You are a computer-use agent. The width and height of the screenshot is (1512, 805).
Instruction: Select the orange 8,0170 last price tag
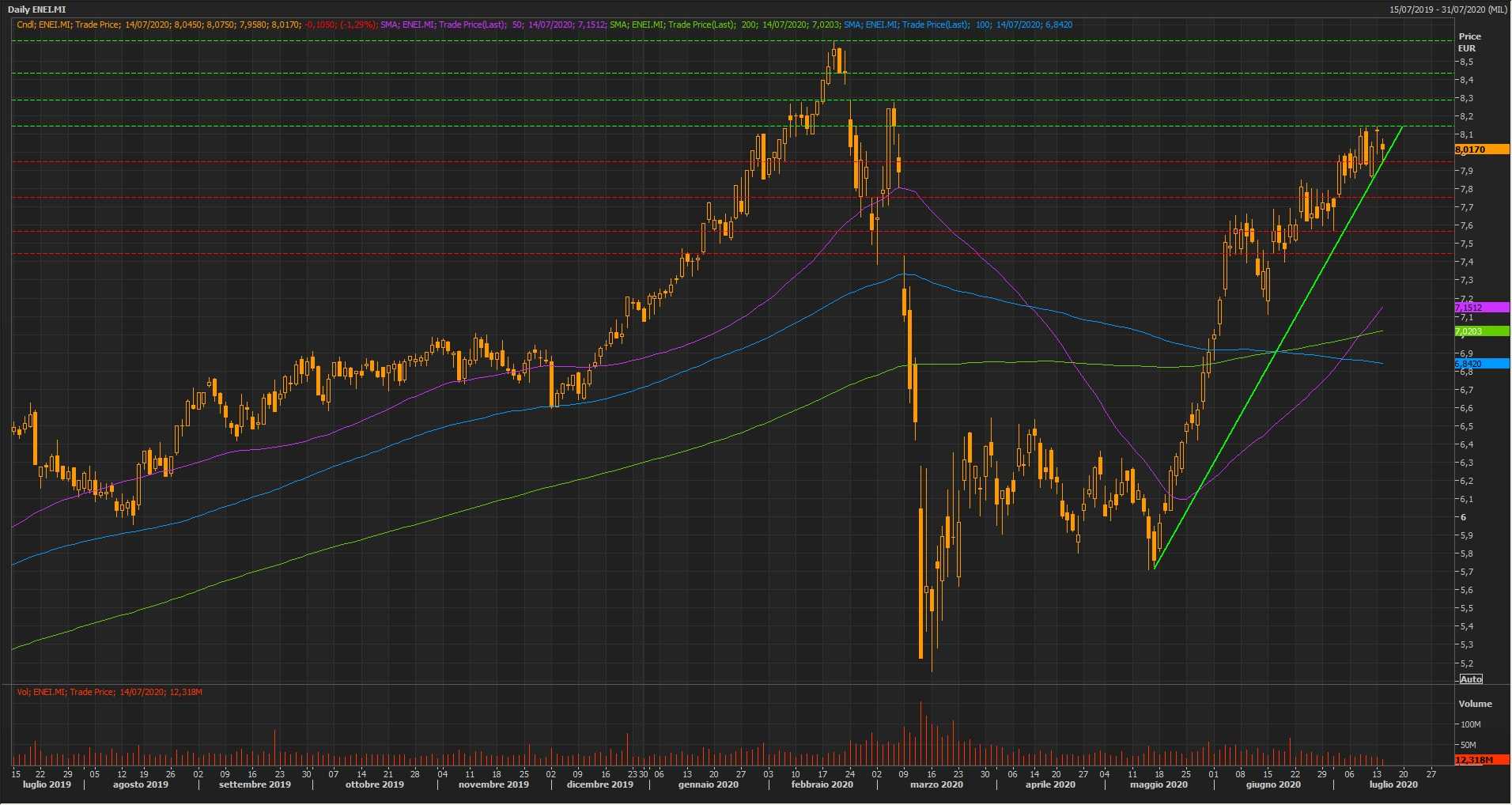pyautogui.click(x=1480, y=149)
